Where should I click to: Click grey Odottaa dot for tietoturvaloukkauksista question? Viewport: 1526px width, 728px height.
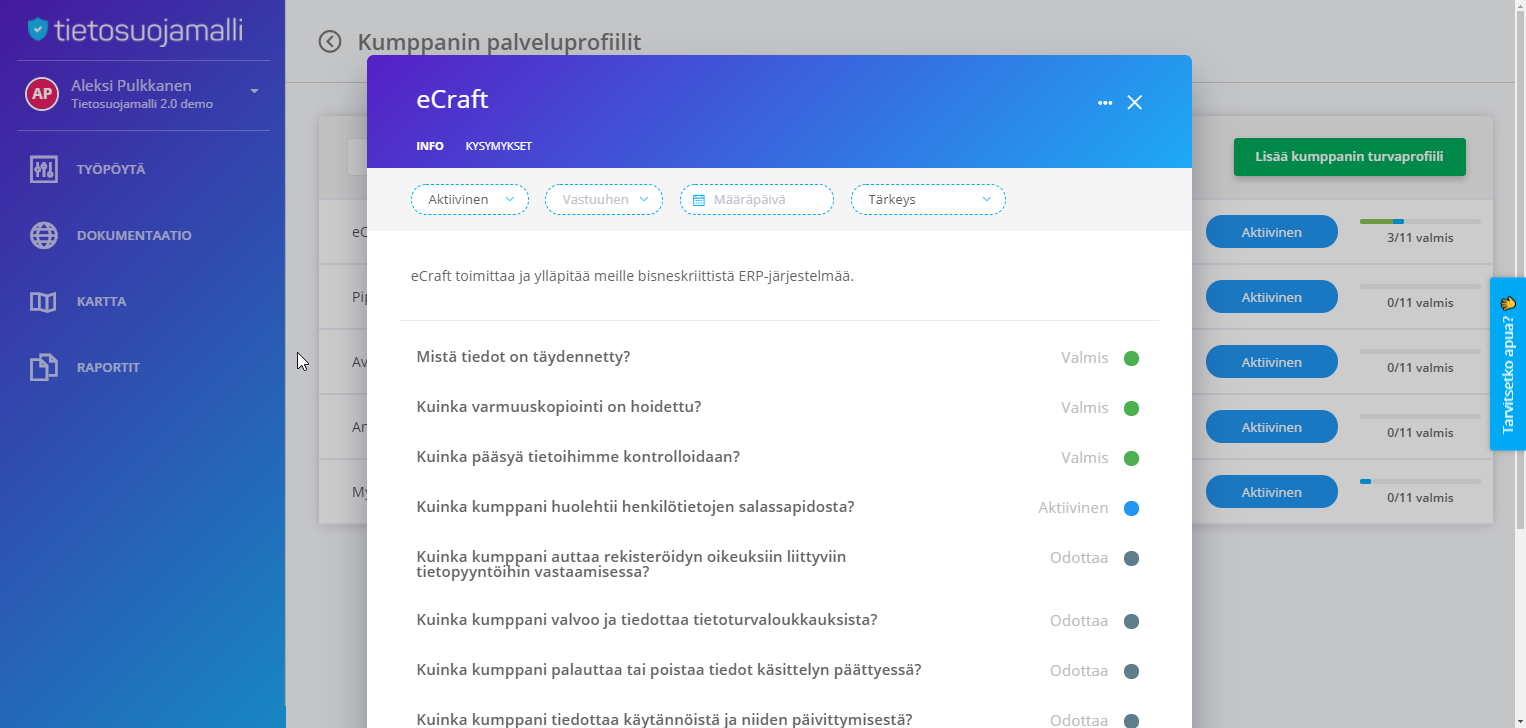[x=1132, y=621]
